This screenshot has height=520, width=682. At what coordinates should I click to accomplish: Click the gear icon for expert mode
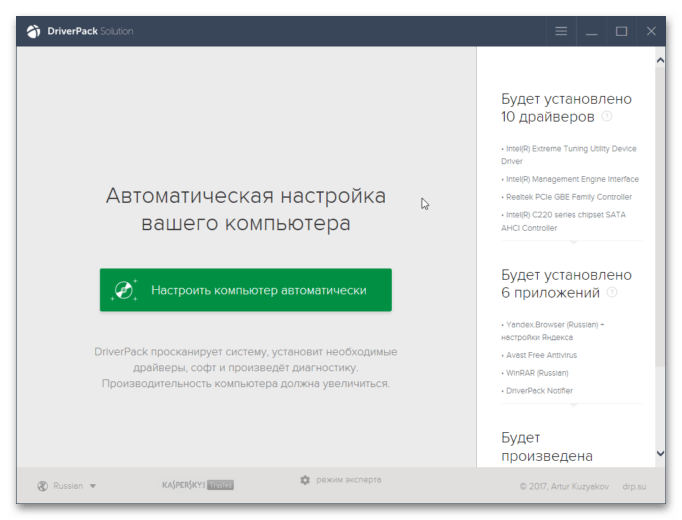point(305,480)
